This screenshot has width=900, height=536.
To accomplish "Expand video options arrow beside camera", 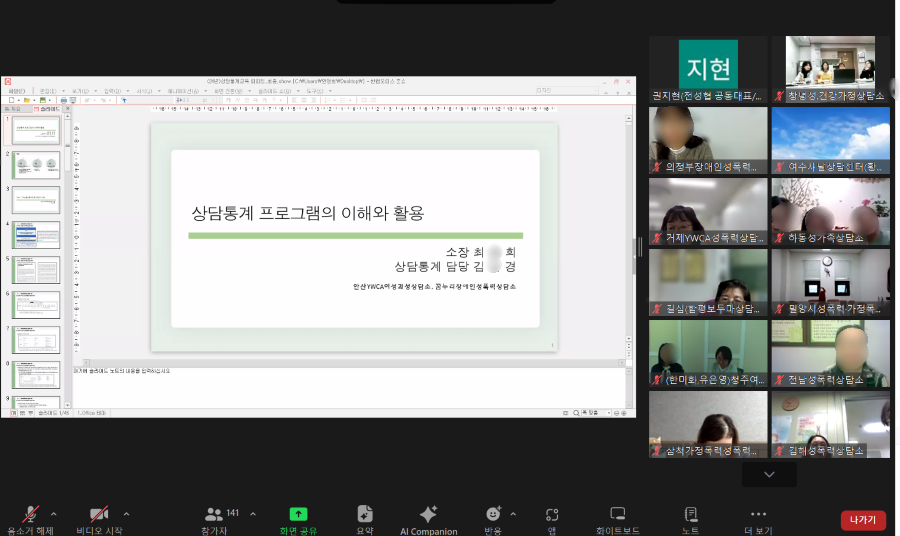I will click(126, 514).
